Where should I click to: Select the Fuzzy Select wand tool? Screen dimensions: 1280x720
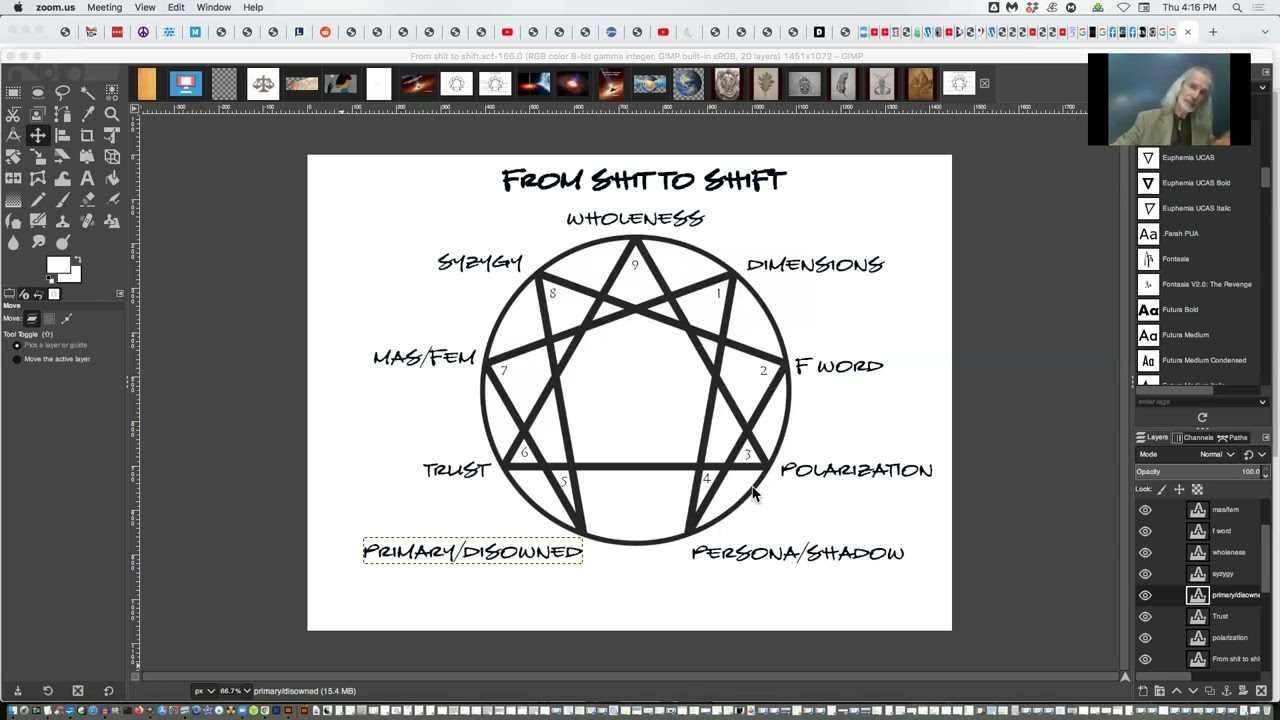(x=87, y=92)
